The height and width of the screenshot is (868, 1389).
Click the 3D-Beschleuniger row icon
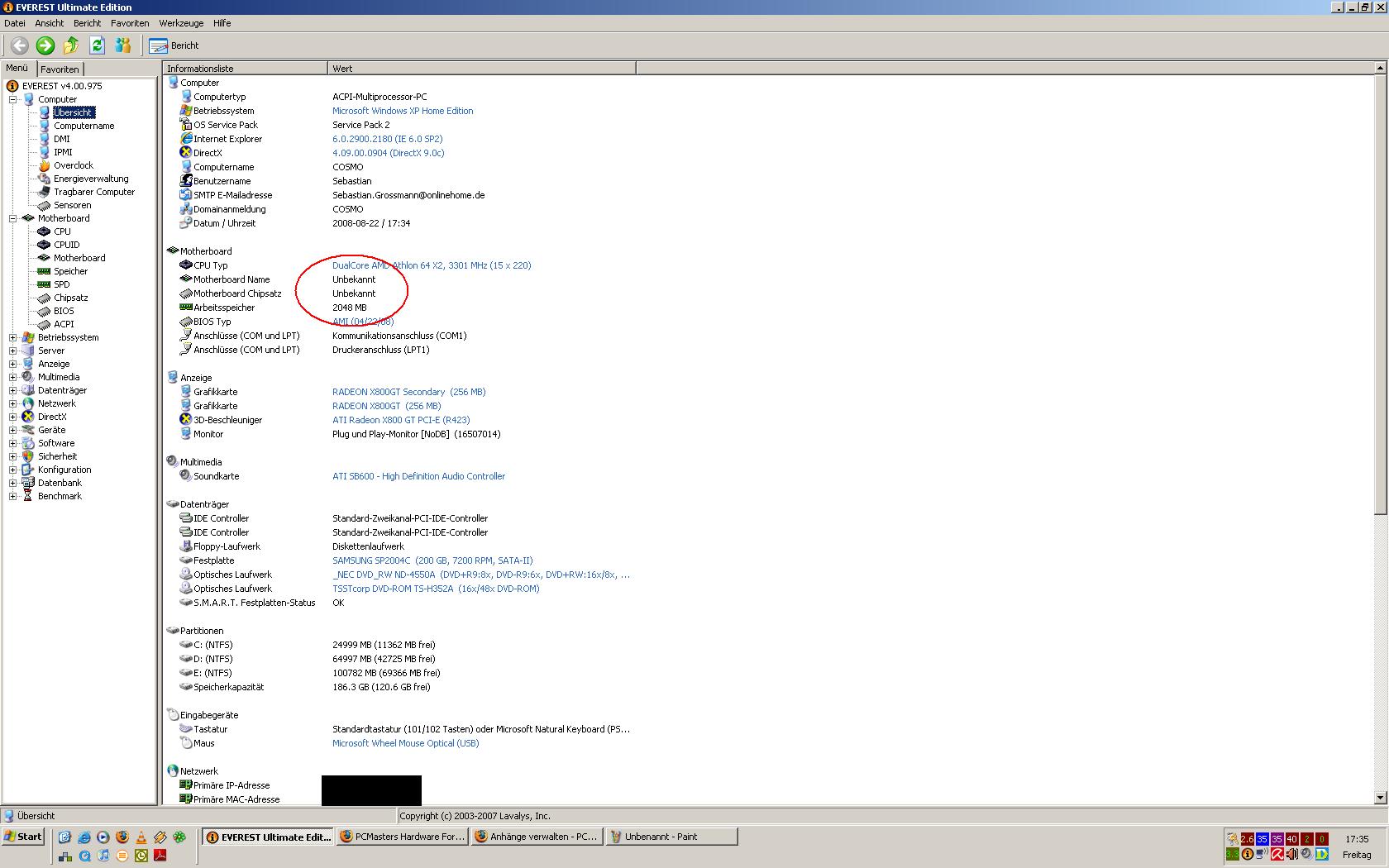tap(186, 420)
